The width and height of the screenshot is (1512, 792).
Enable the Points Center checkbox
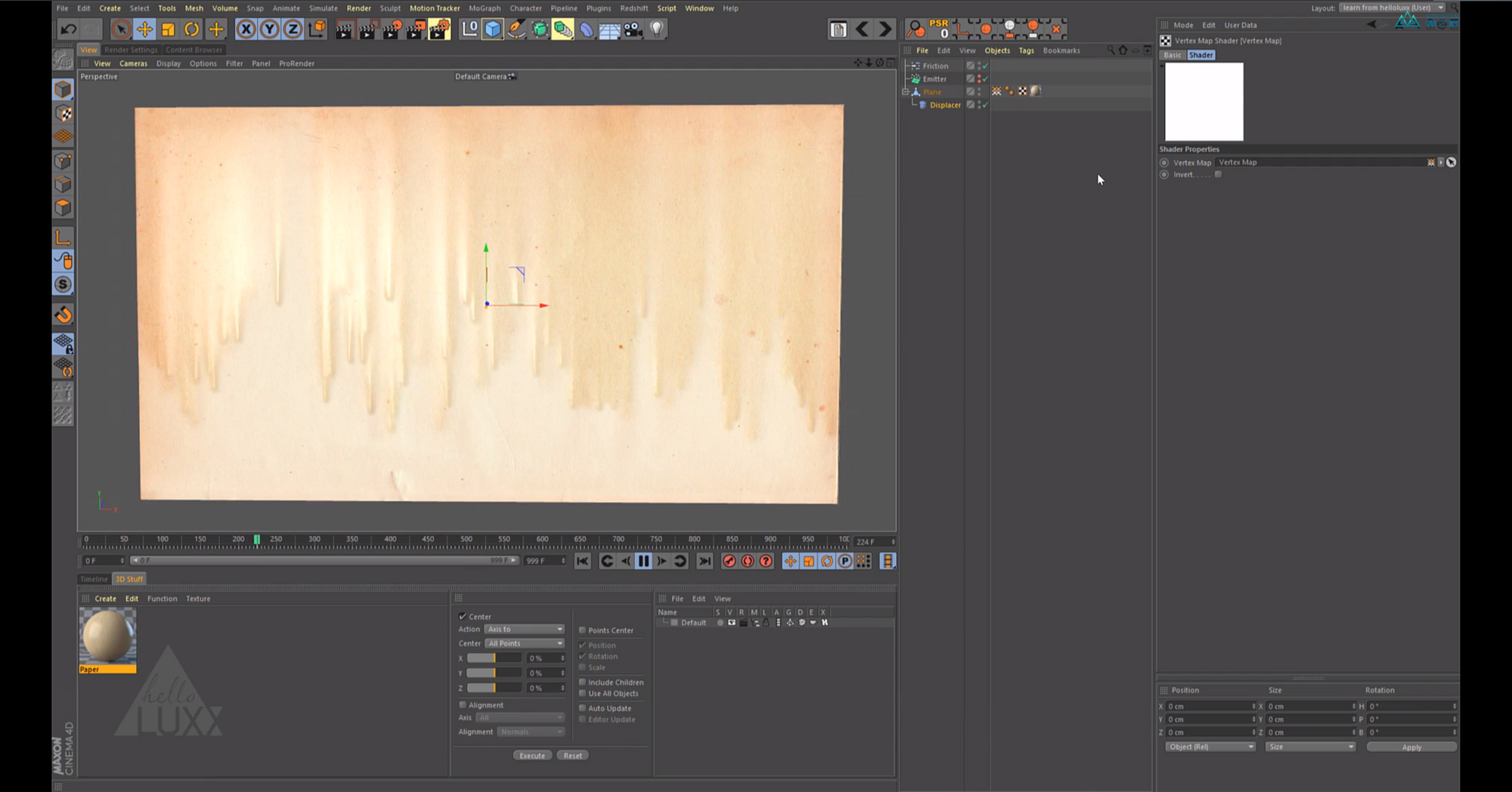pos(583,630)
